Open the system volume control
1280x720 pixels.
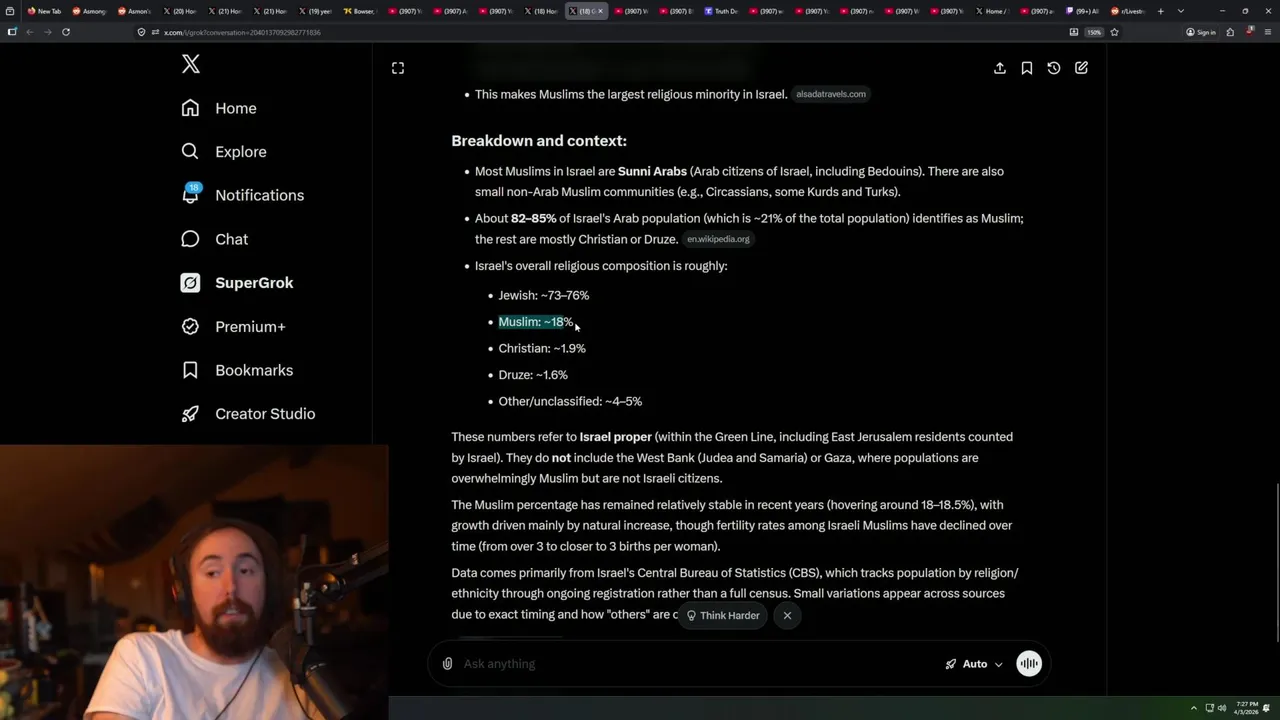1221,708
